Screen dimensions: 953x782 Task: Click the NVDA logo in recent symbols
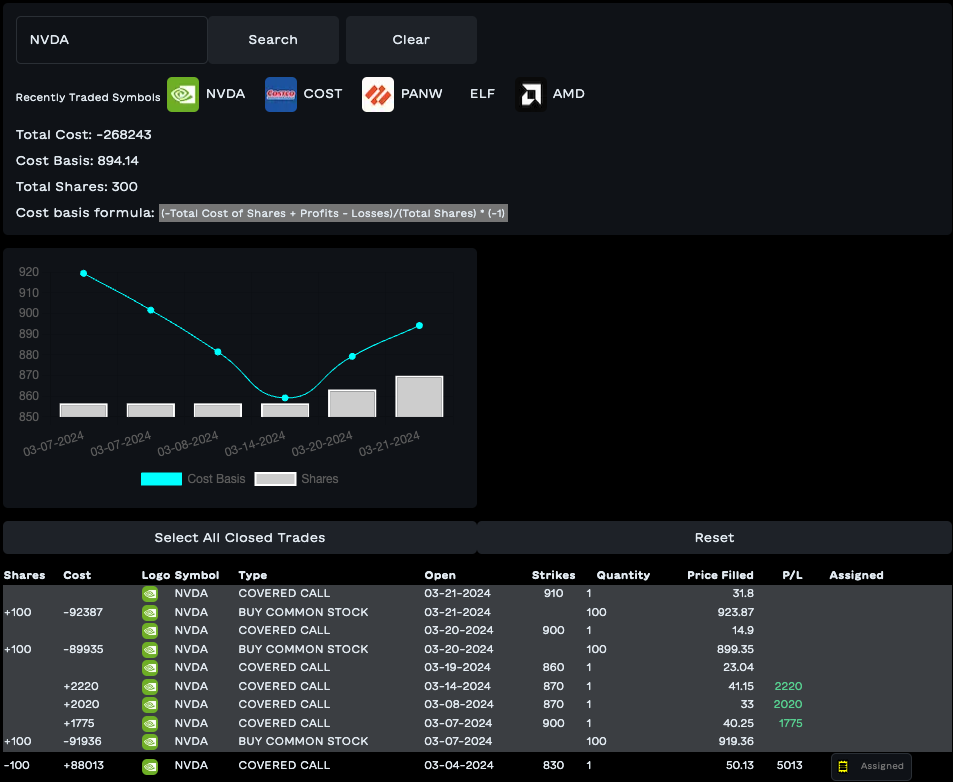click(x=182, y=94)
